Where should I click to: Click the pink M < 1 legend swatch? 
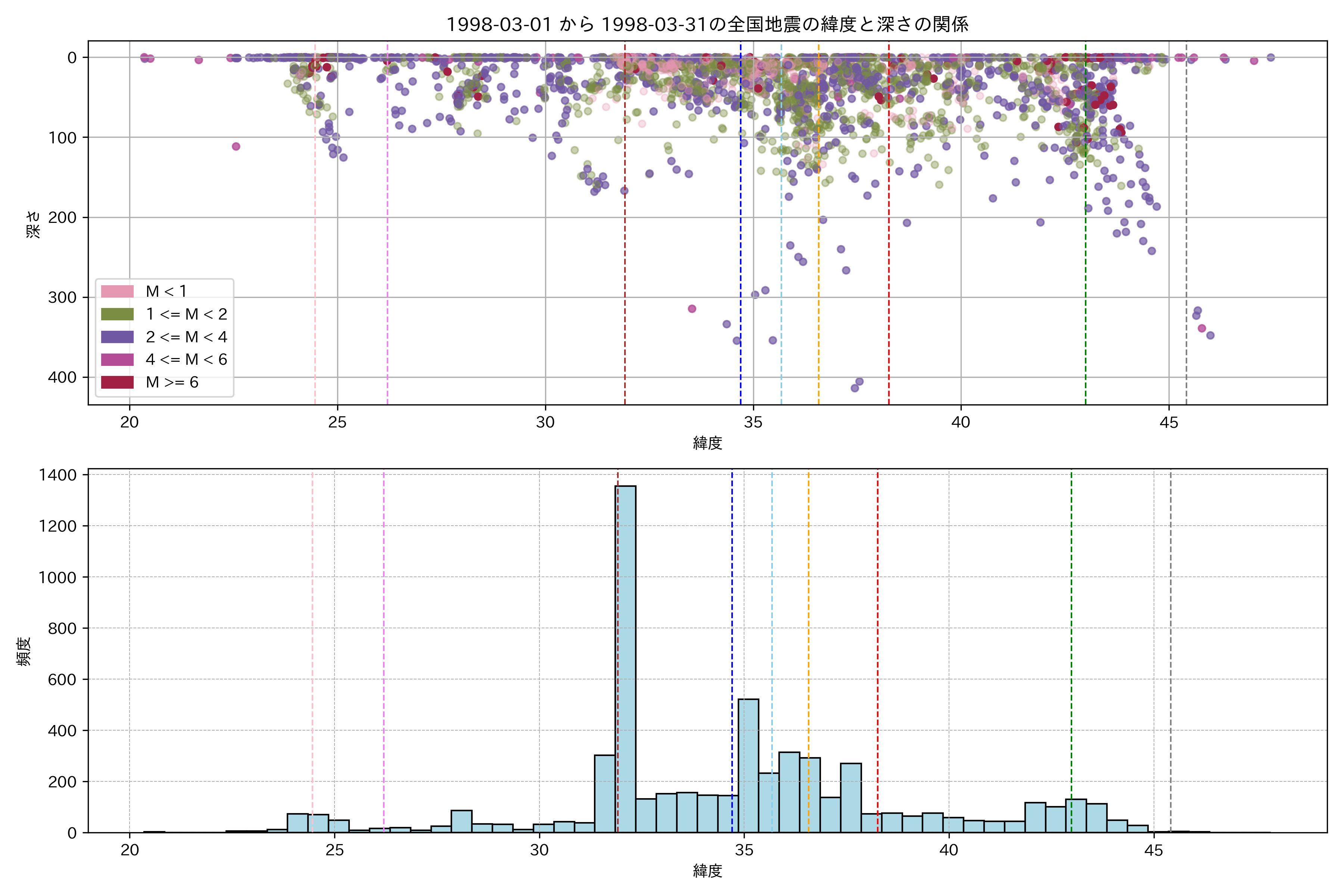click(x=117, y=292)
